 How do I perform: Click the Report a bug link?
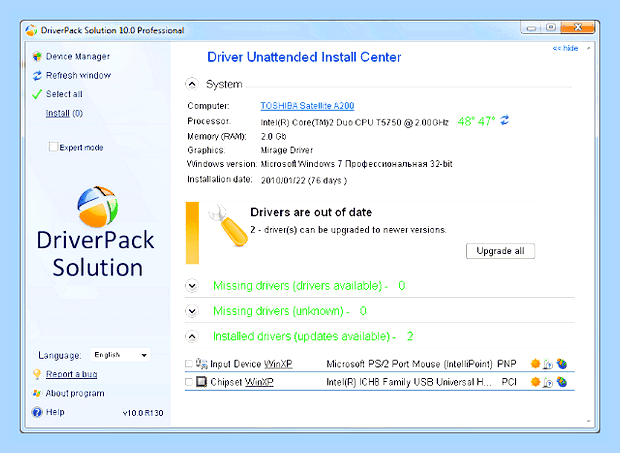pos(72,374)
